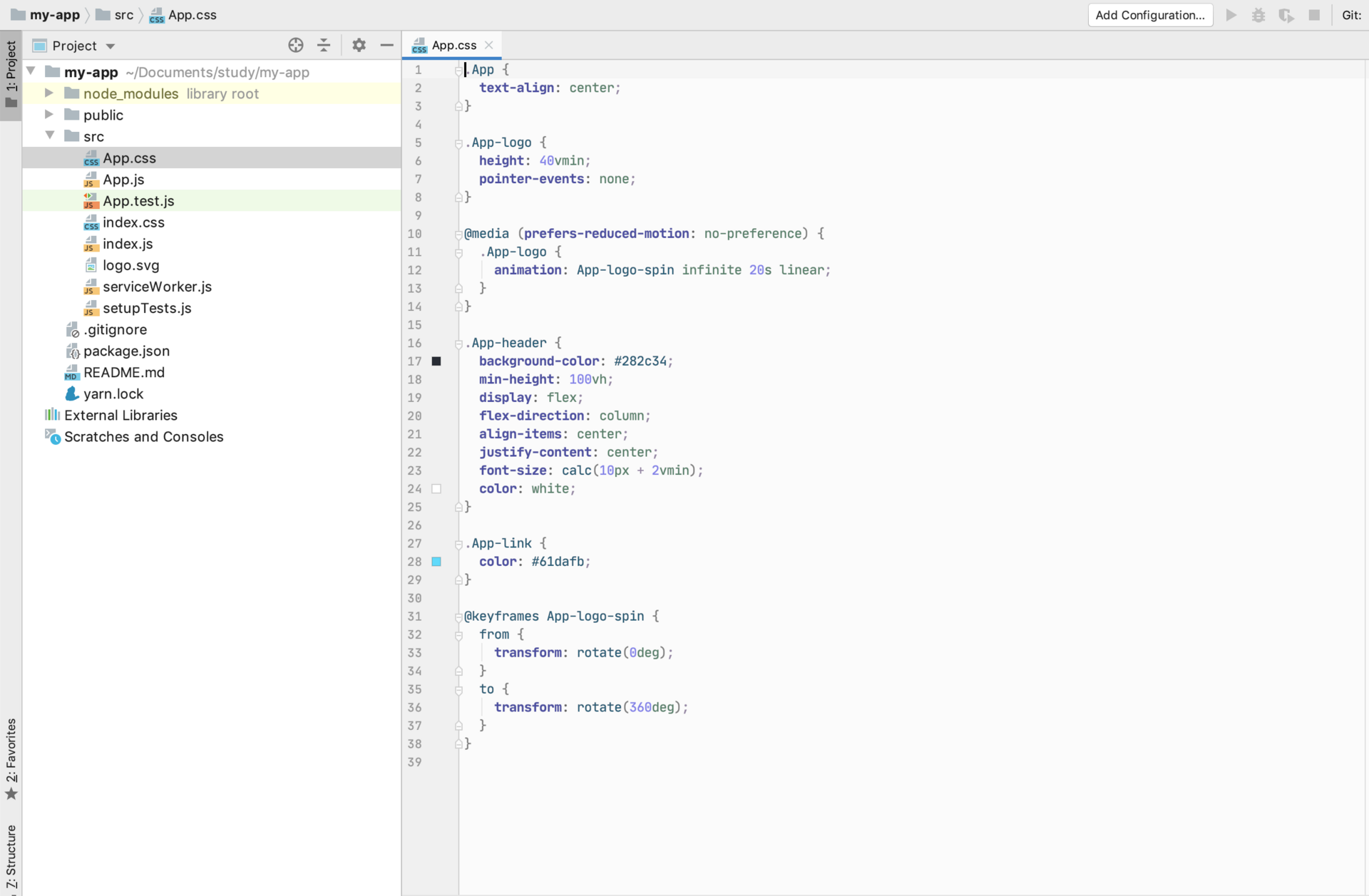Open yarn.lock file
The image size is (1369, 896).
click(x=211, y=393)
